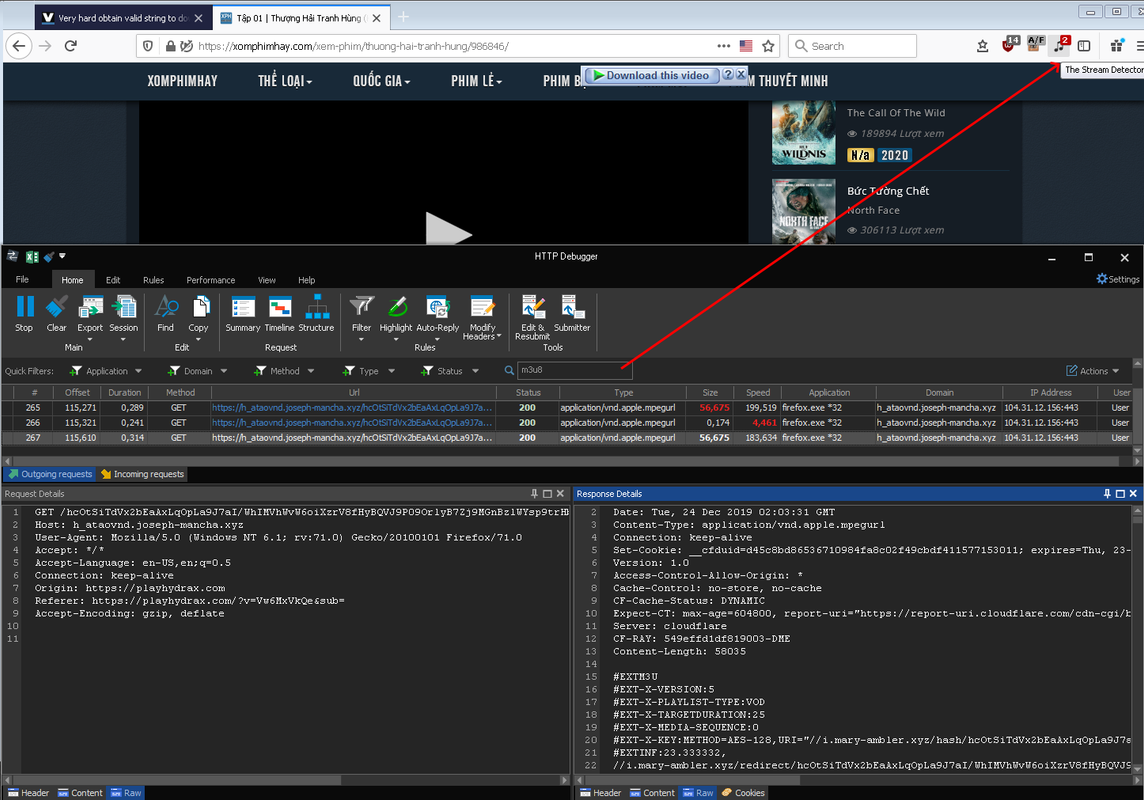Open HTTP Debugger Settings
The width and height of the screenshot is (1144, 800).
point(1118,279)
